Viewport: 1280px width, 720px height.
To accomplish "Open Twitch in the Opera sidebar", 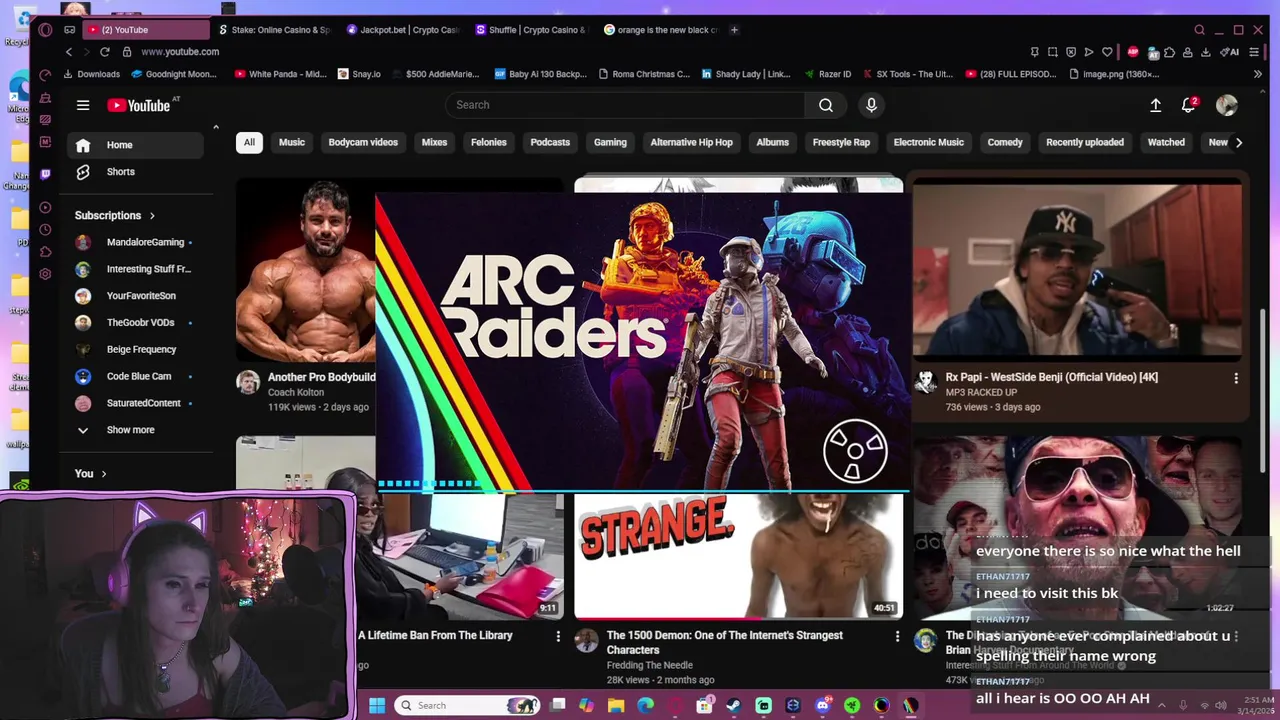I will tap(45, 174).
